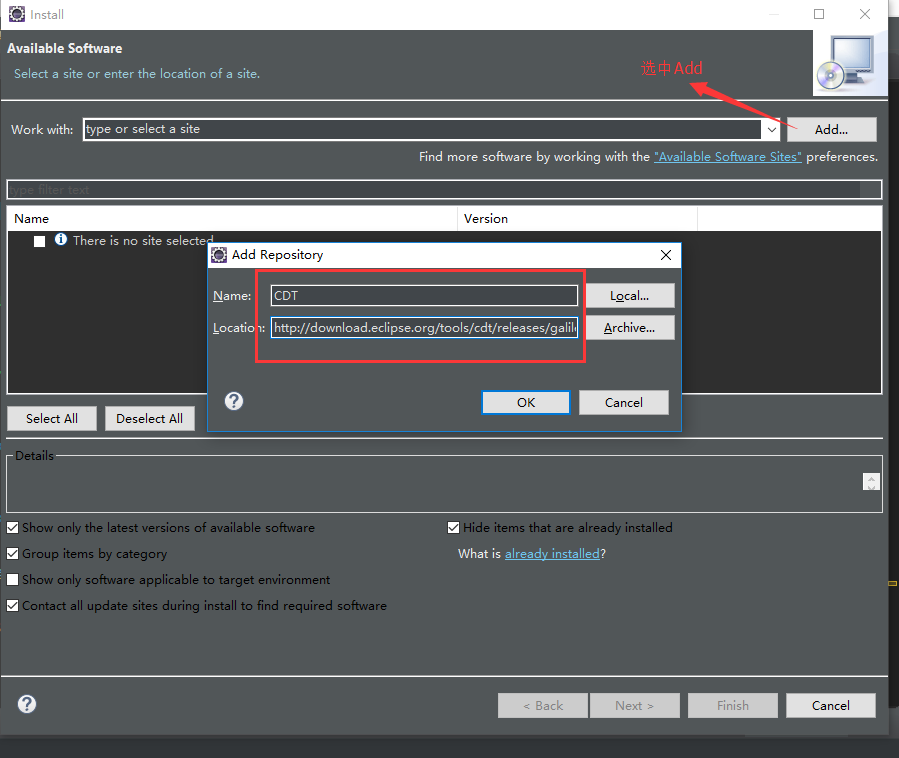Close the Install window
This screenshot has width=899, height=758.
point(865,14)
